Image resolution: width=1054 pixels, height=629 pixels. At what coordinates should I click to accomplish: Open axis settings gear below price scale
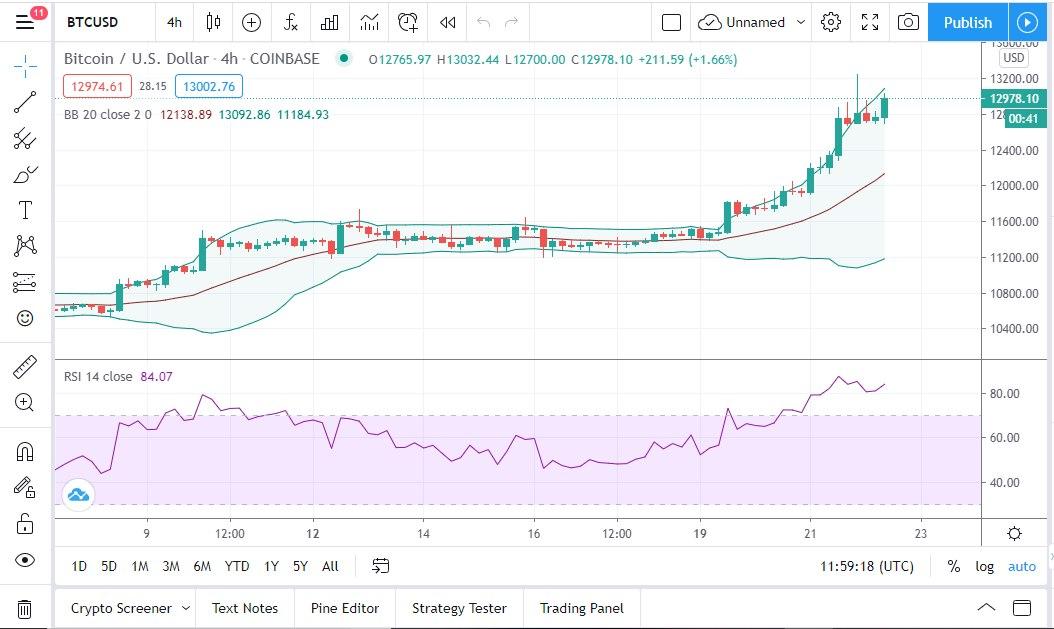1014,534
